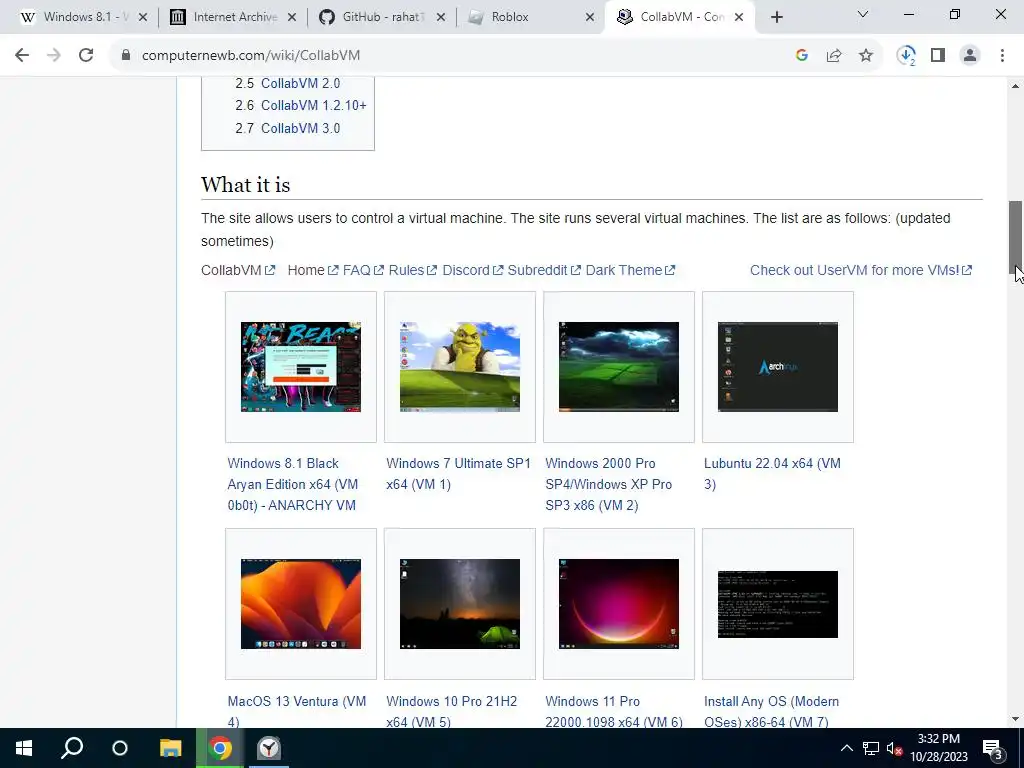Open the notification center icon

click(x=993, y=748)
